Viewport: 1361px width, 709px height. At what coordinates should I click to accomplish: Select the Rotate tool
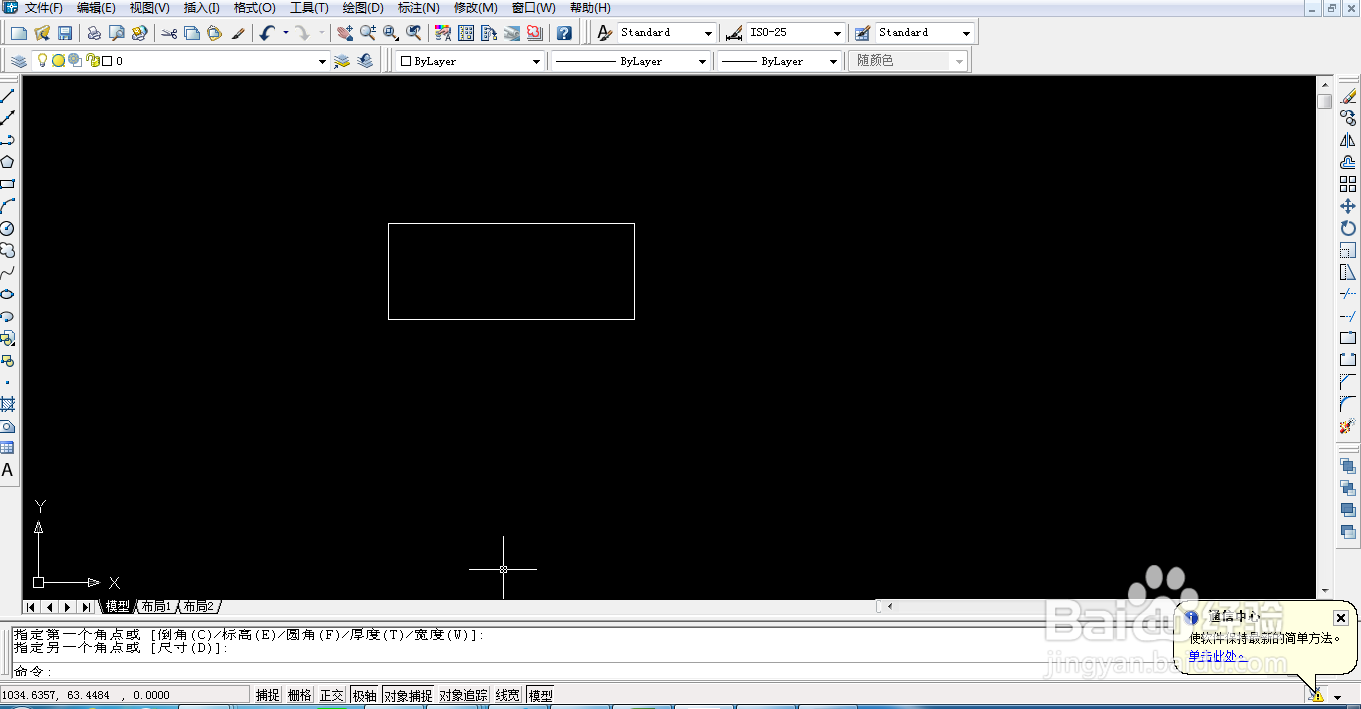pos(1347,228)
